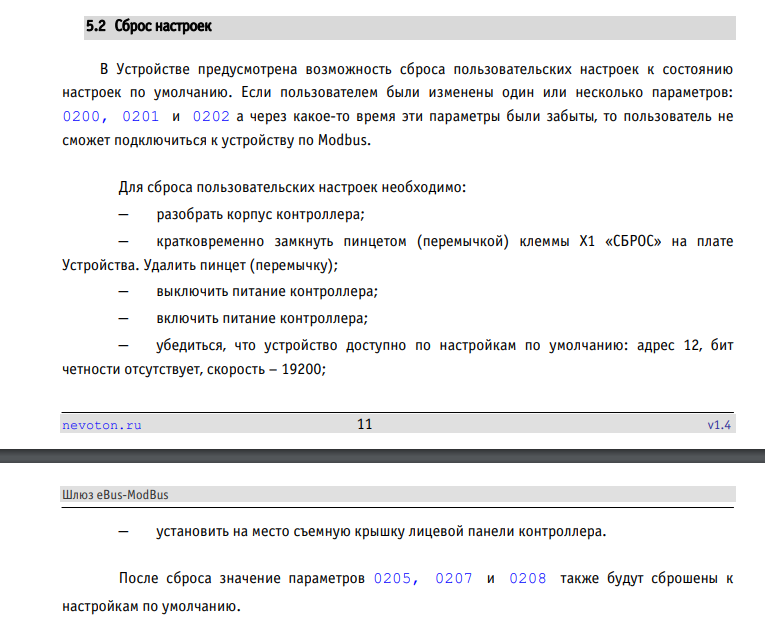
Task: Follow the nevoton.ru footer link
Action: point(101,425)
